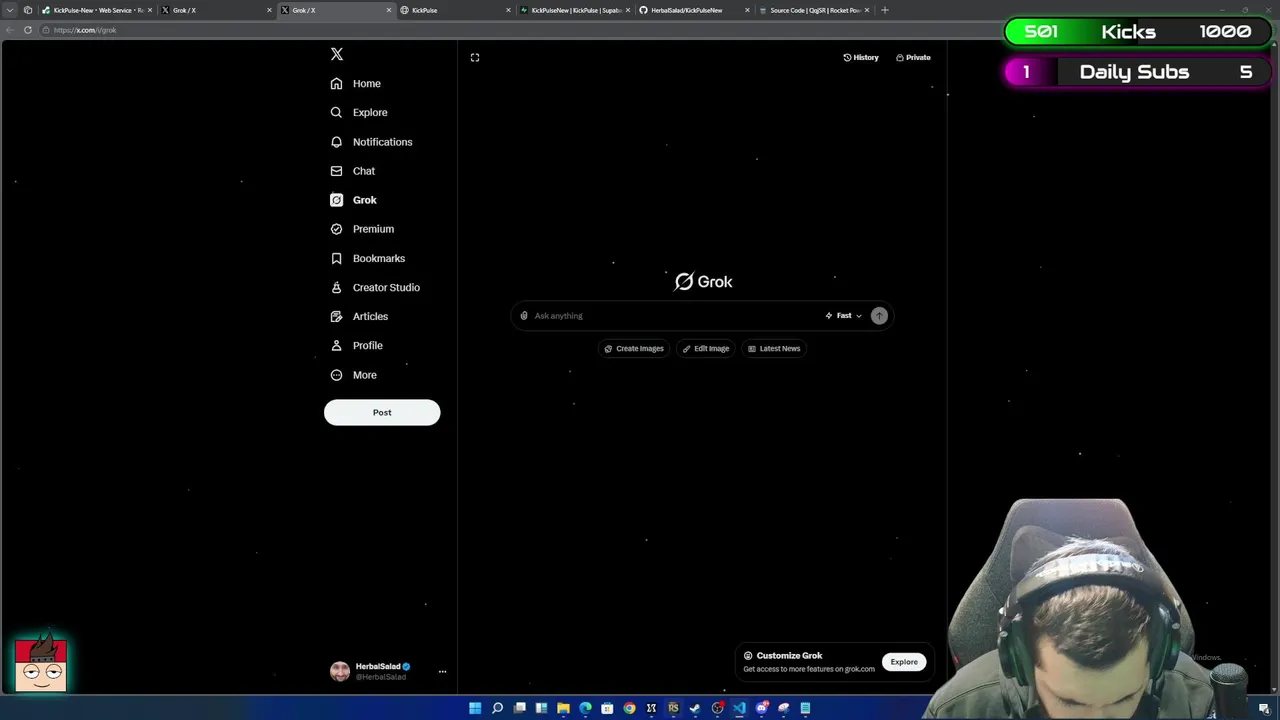Switch to HerbalSalad/KickPulseNew GitHub tab
This screenshot has height=720, width=1280.
coord(694,10)
